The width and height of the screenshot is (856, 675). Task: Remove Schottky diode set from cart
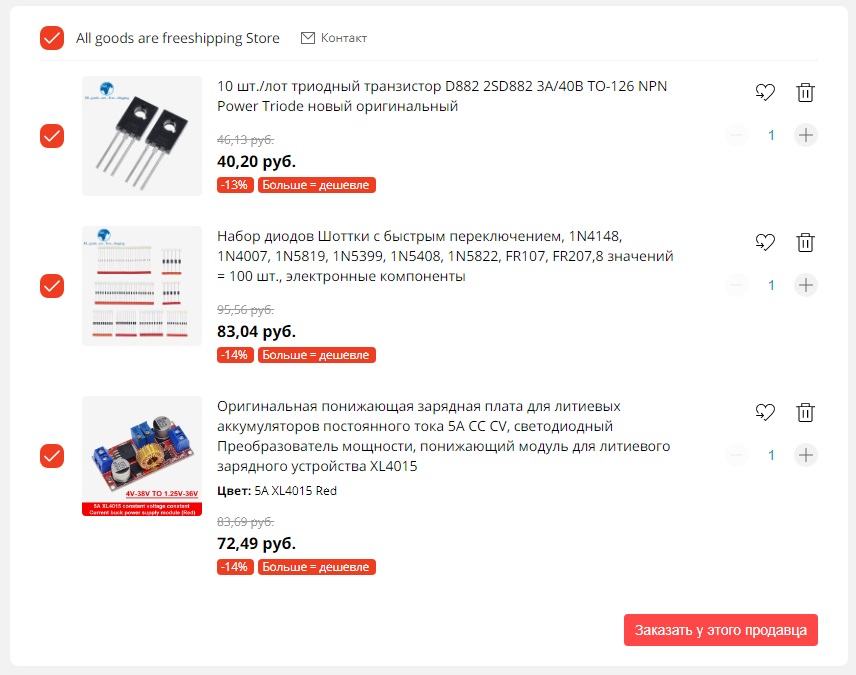805,242
